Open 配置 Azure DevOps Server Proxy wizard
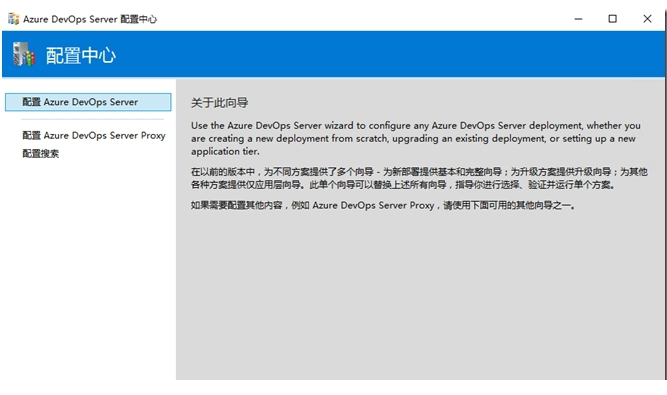 (x=94, y=136)
